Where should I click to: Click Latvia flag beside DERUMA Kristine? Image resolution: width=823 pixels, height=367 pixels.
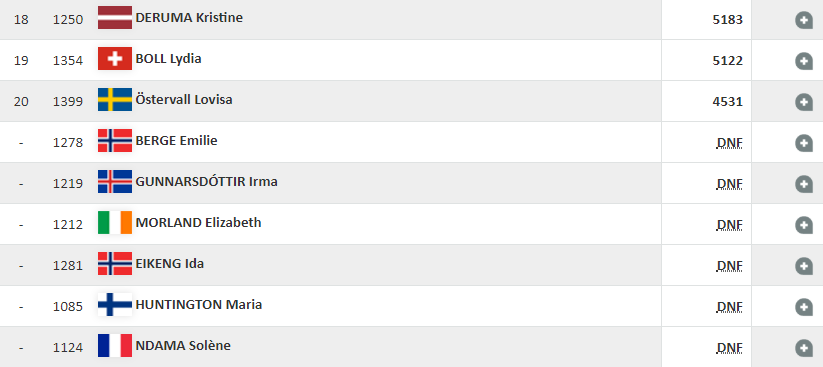click(x=115, y=17)
